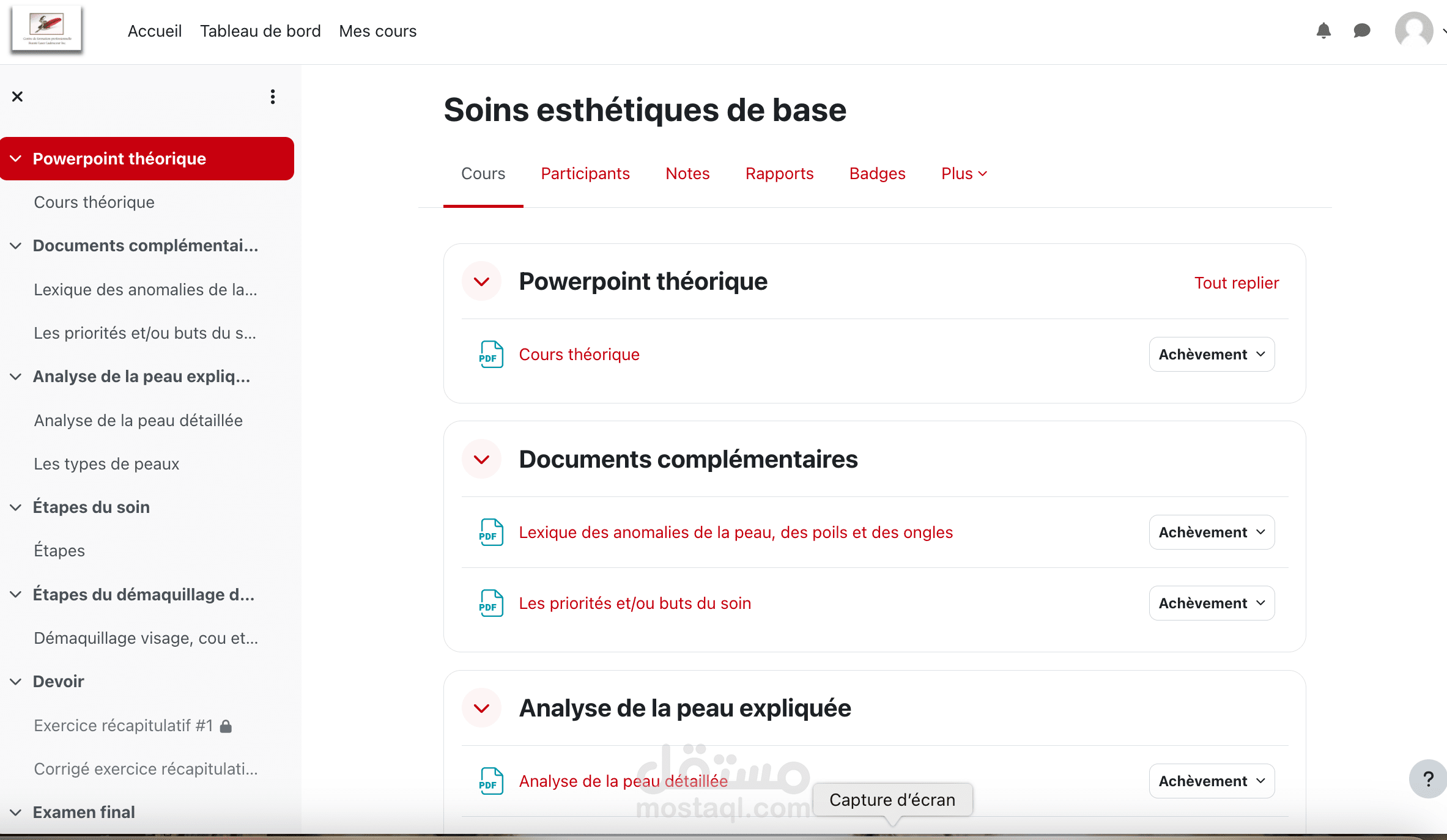Image resolution: width=1447 pixels, height=840 pixels.
Task: Click the user avatar profile icon
Action: click(x=1413, y=30)
